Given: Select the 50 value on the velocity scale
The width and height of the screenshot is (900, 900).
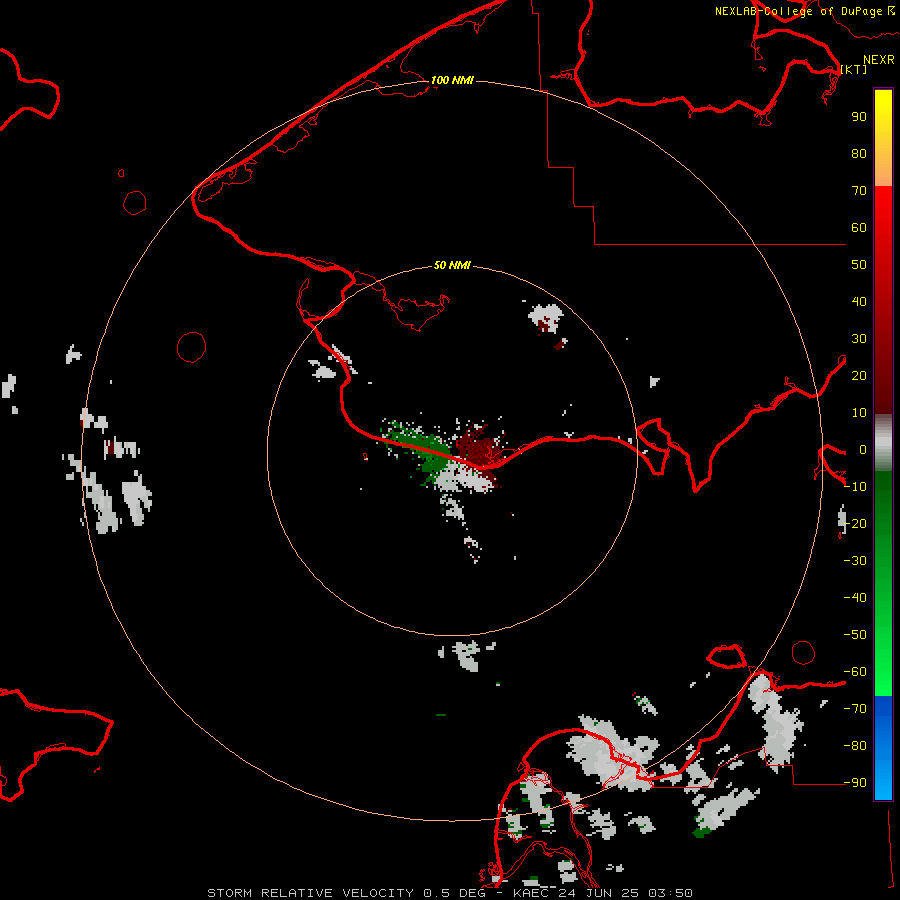Looking at the screenshot, I should 859,265.
